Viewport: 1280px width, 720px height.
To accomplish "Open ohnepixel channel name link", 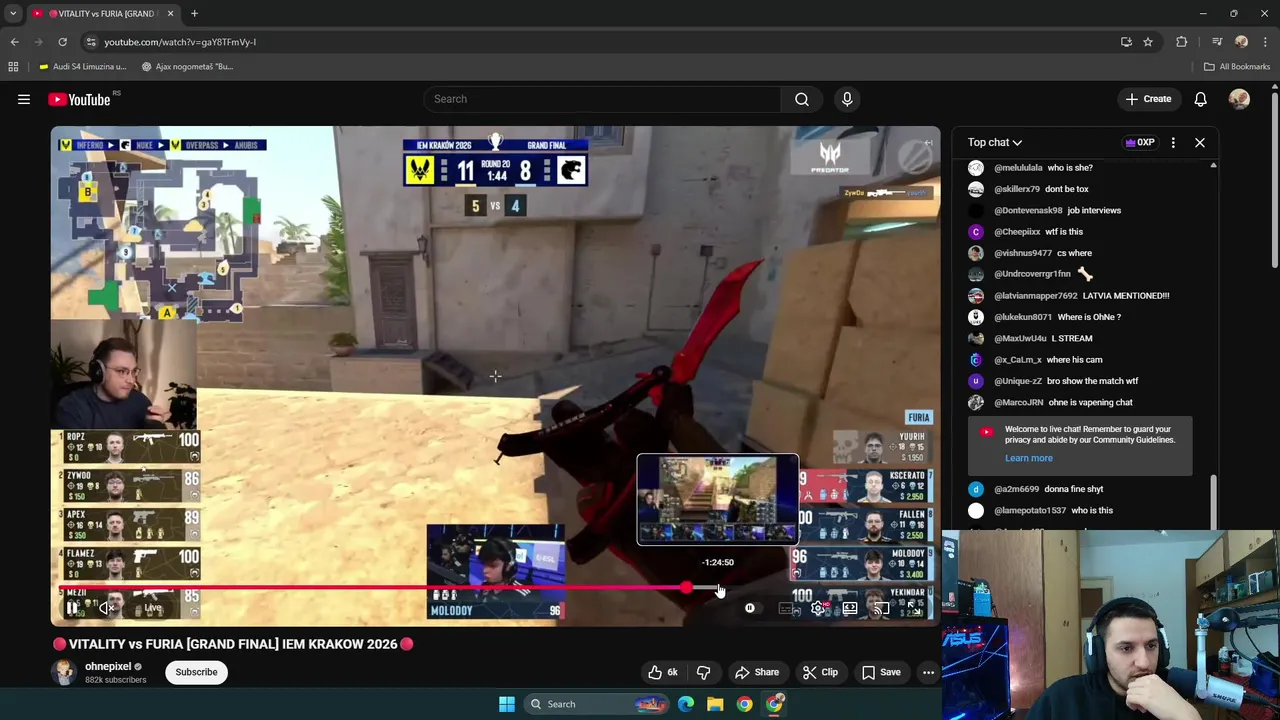I will tap(108, 666).
